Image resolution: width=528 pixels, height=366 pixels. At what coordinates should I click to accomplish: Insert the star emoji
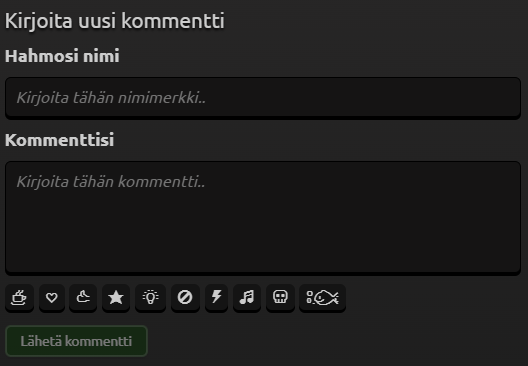coord(116,298)
